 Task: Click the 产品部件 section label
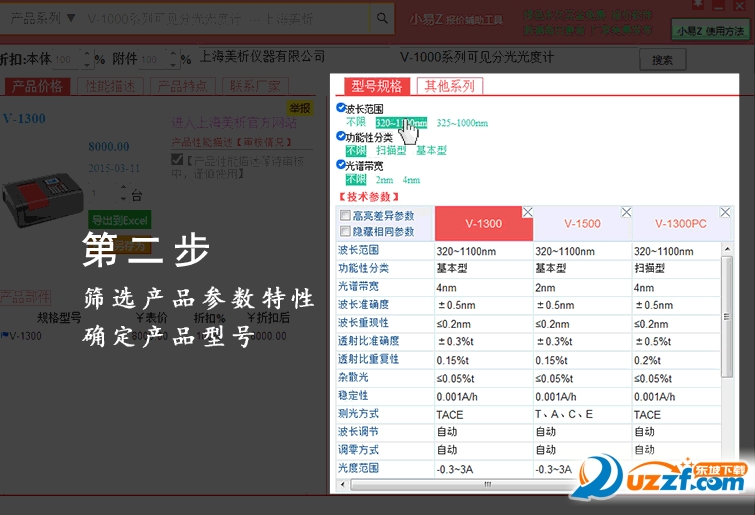tap(25, 297)
